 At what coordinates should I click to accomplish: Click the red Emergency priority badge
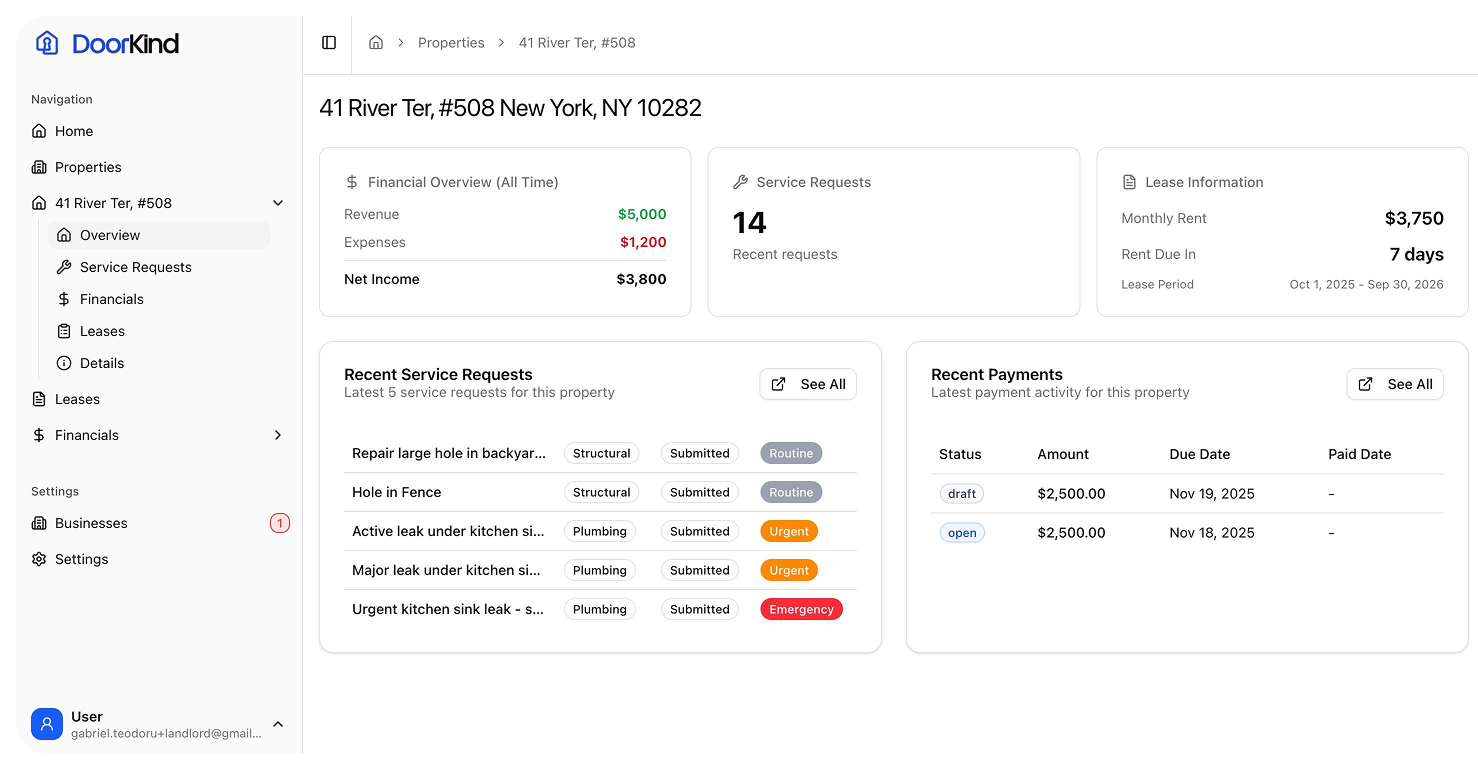pos(801,609)
